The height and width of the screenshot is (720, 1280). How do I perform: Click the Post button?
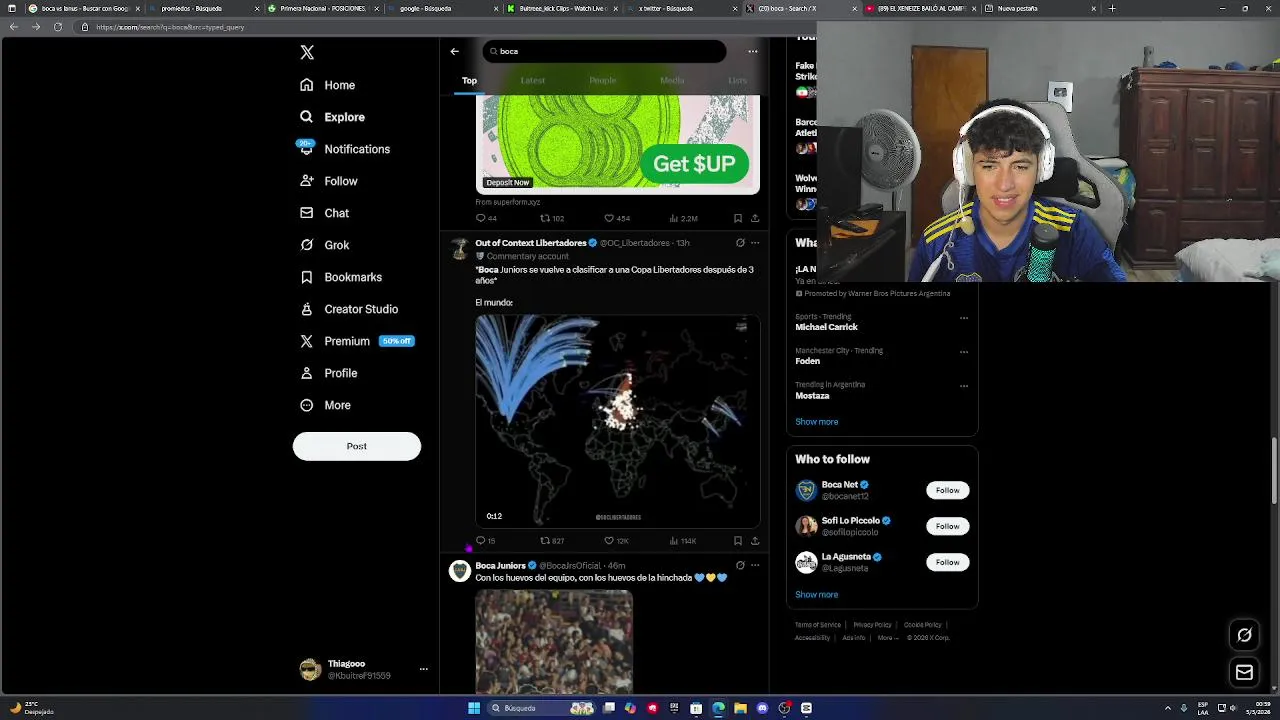pos(357,446)
